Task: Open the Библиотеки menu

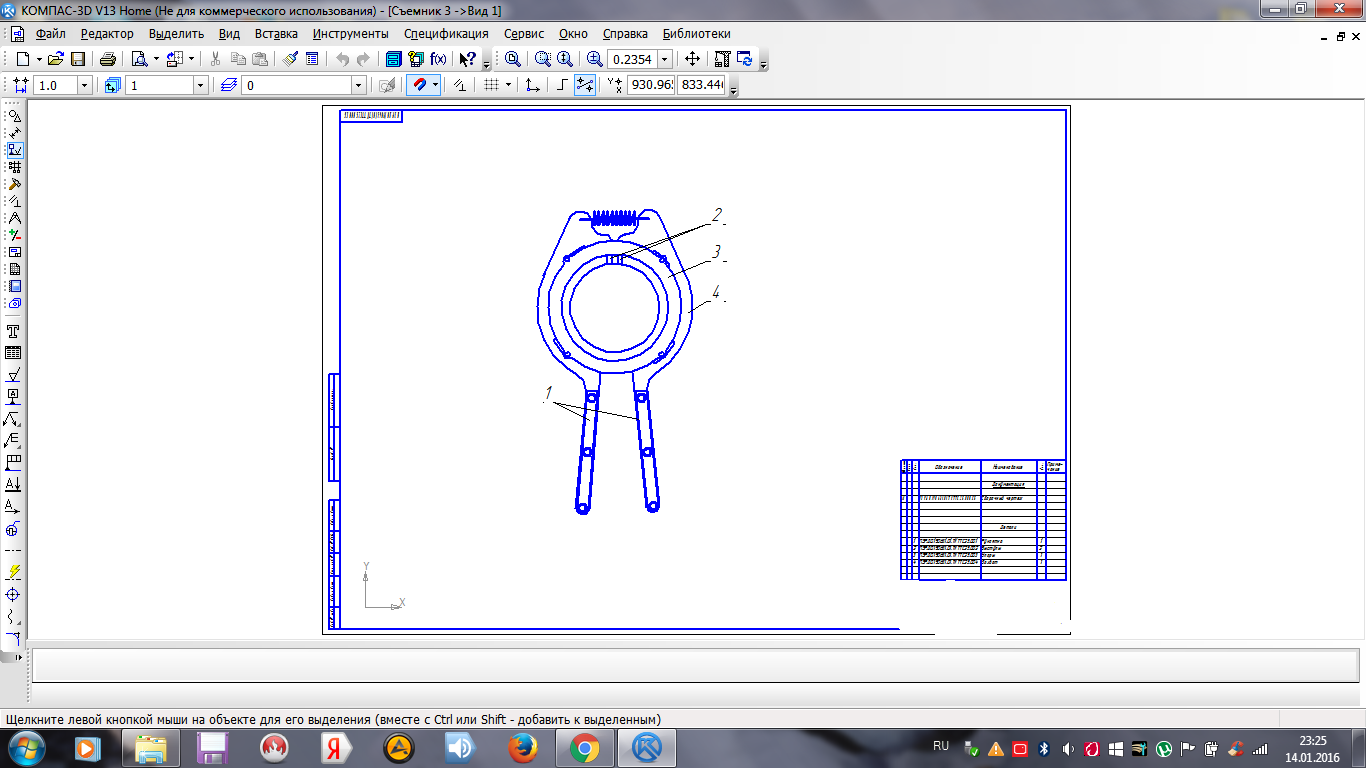Action: click(x=697, y=34)
